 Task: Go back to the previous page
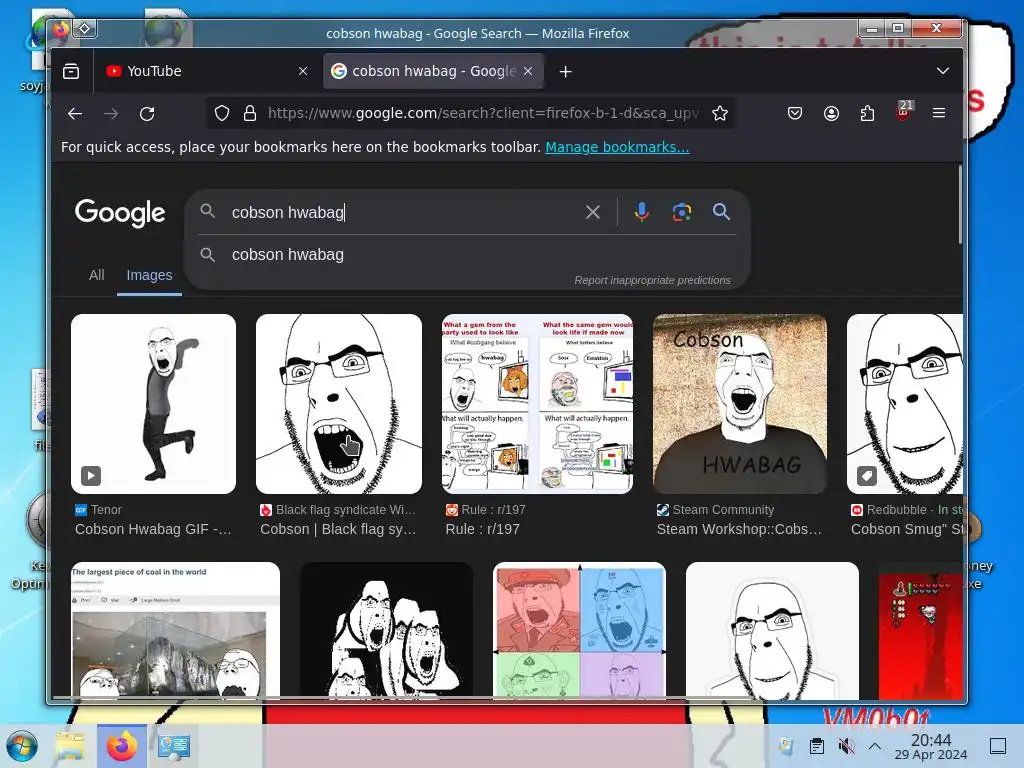[x=75, y=114]
